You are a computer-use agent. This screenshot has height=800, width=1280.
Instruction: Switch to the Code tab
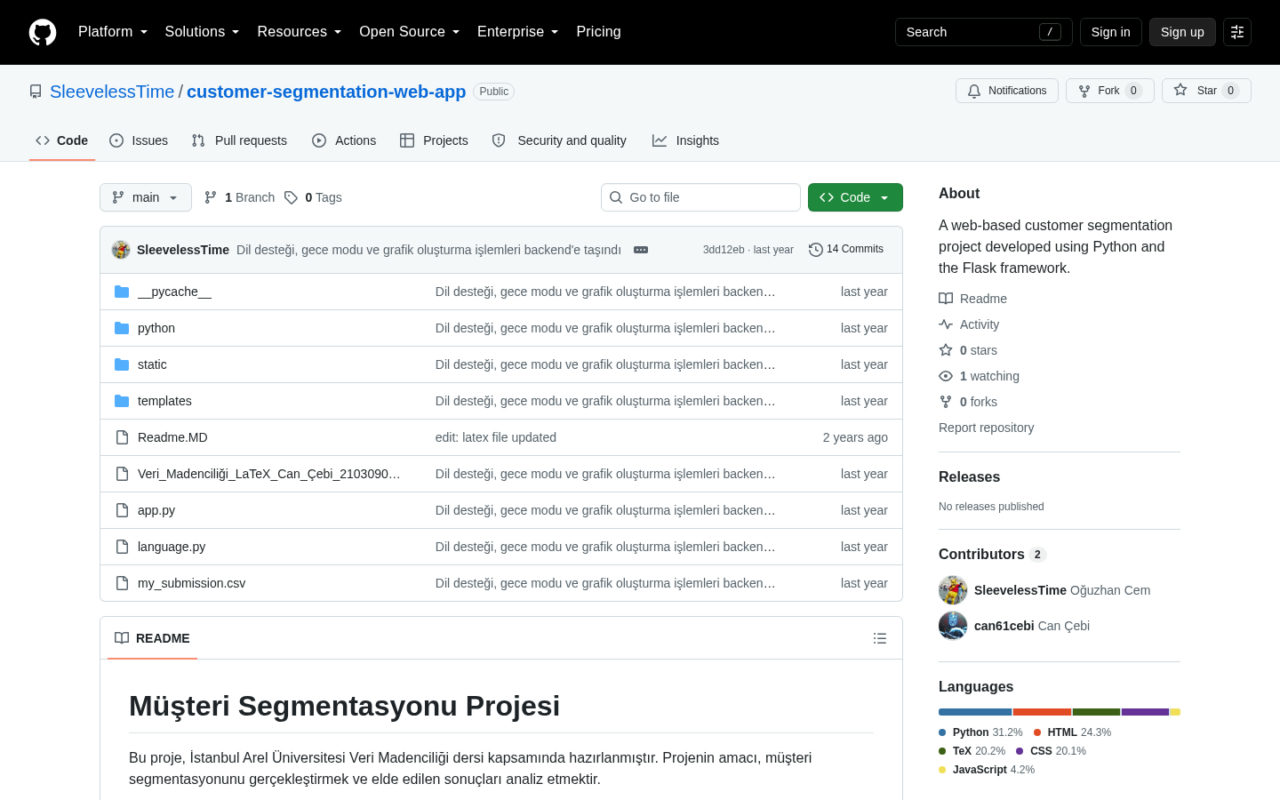coord(62,141)
